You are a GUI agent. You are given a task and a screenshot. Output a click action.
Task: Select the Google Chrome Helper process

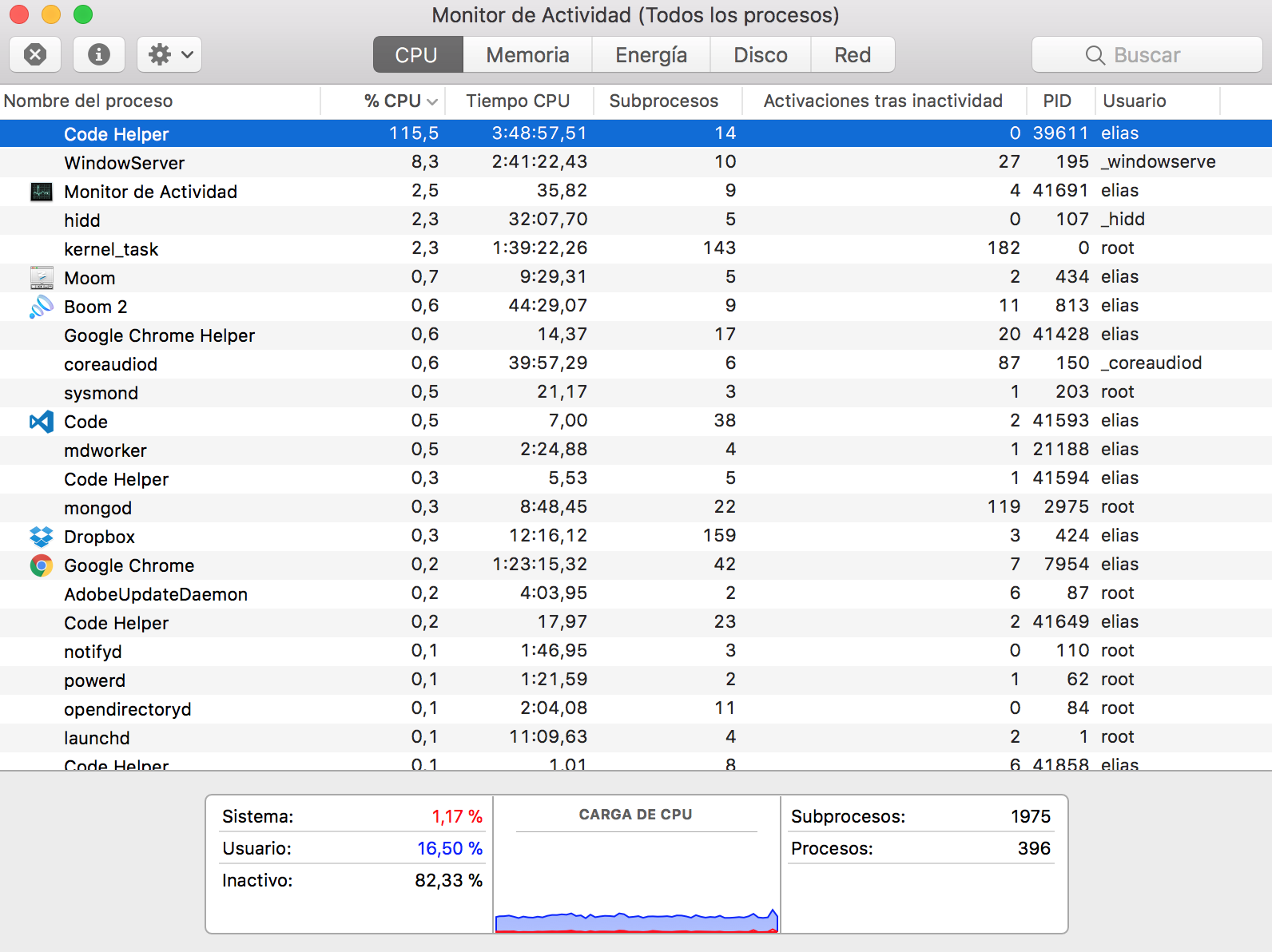click(636, 335)
